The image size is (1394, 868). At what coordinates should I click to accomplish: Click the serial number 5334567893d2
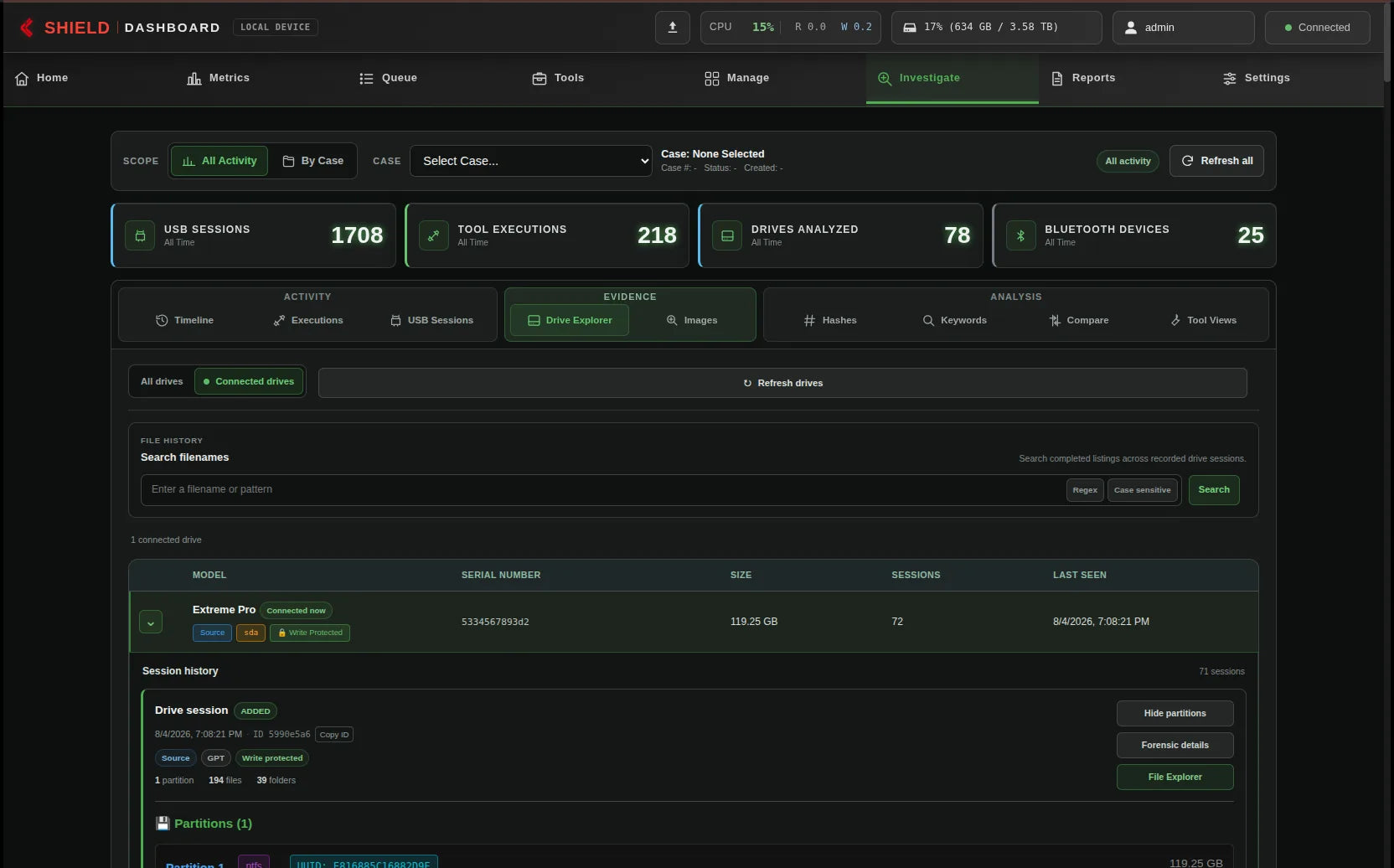click(495, 622)
